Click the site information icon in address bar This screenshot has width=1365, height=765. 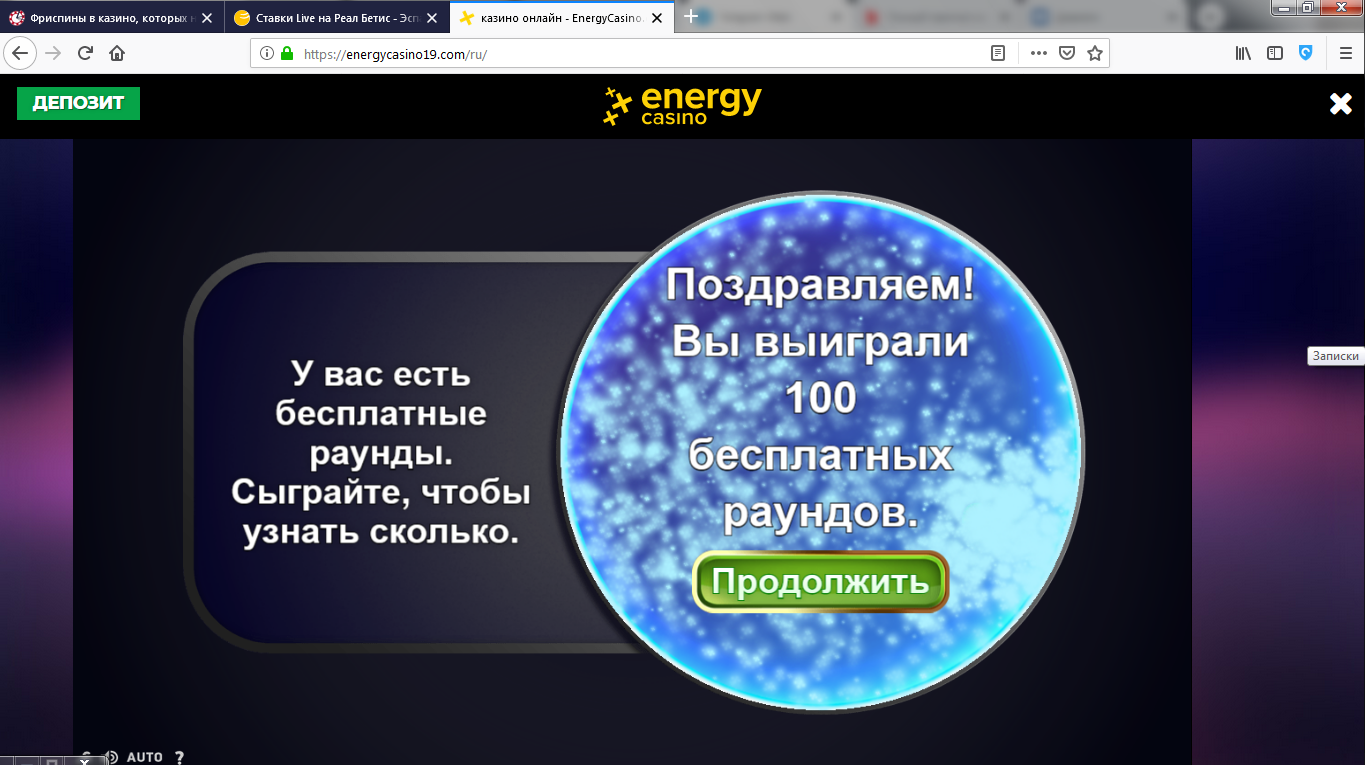click(x=267, y=53)
